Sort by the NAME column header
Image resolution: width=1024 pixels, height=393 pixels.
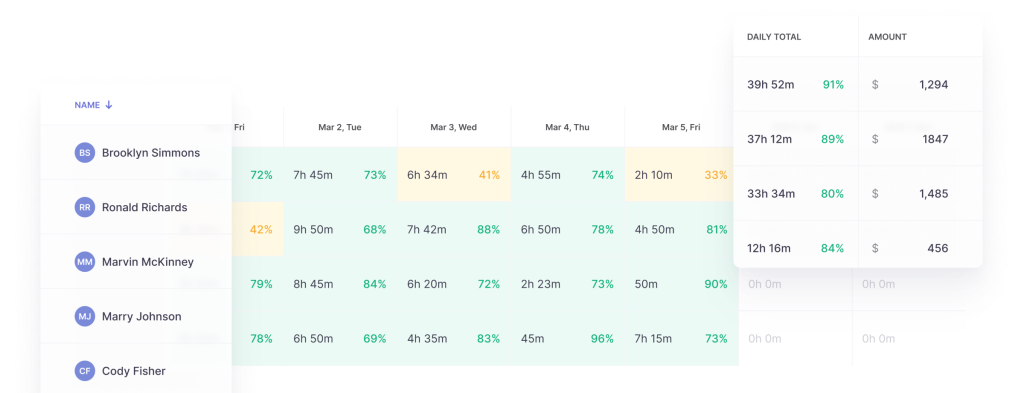pyautogui.click(x=87, y=104)
